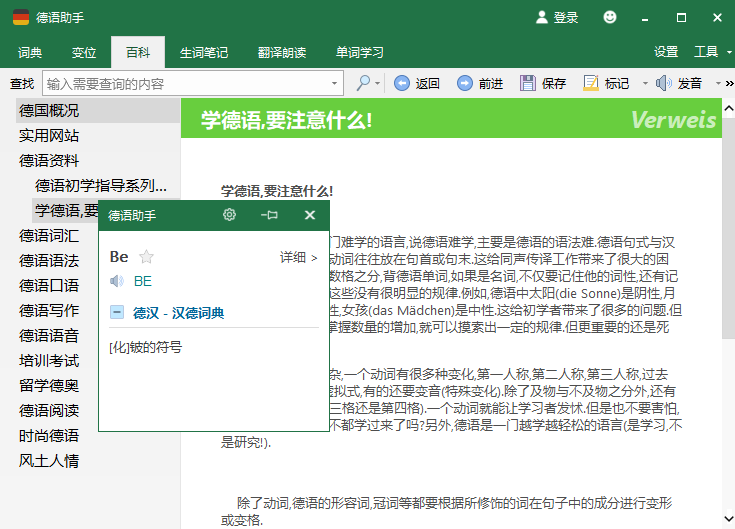Viewport: 735px width, 529px height.
Task: Open the search history dropdown arrow
Action: pos(335,84)
